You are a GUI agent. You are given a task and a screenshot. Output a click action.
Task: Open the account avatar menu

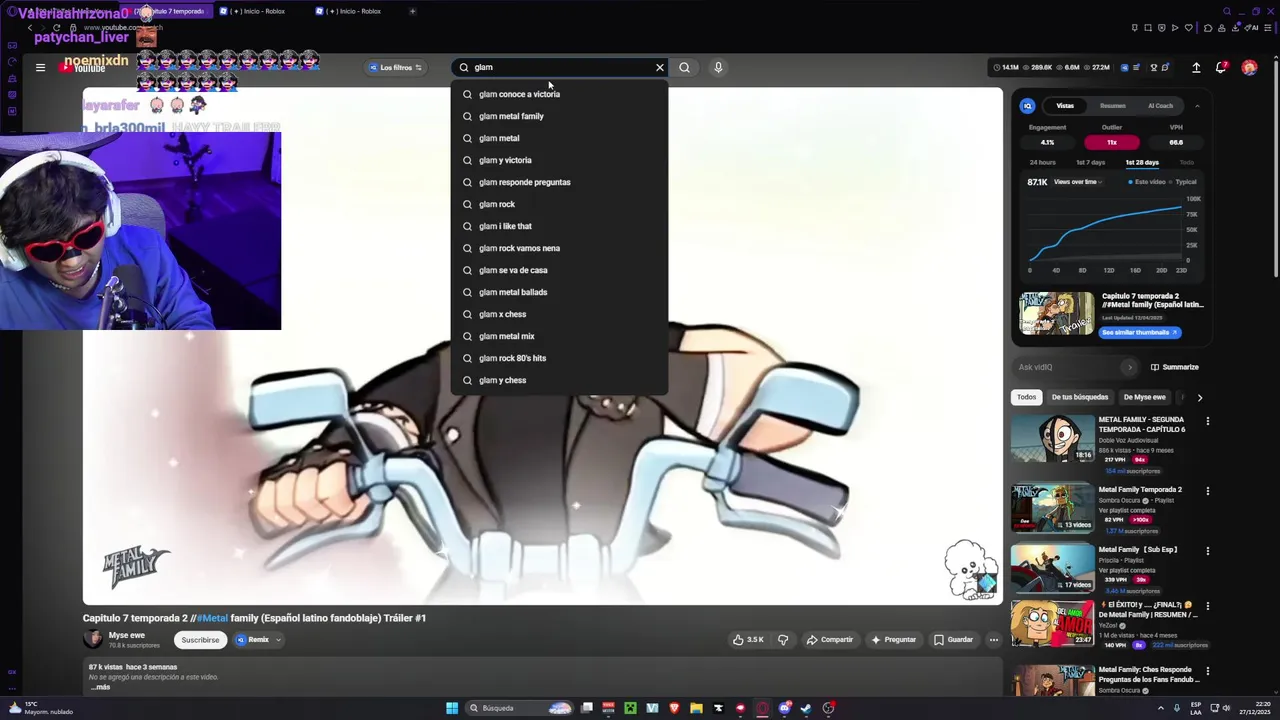point(1249,68)
